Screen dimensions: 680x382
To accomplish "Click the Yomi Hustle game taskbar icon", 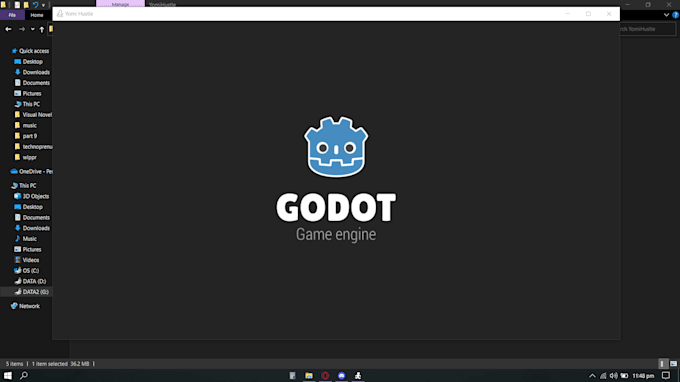I will [358, 375].
